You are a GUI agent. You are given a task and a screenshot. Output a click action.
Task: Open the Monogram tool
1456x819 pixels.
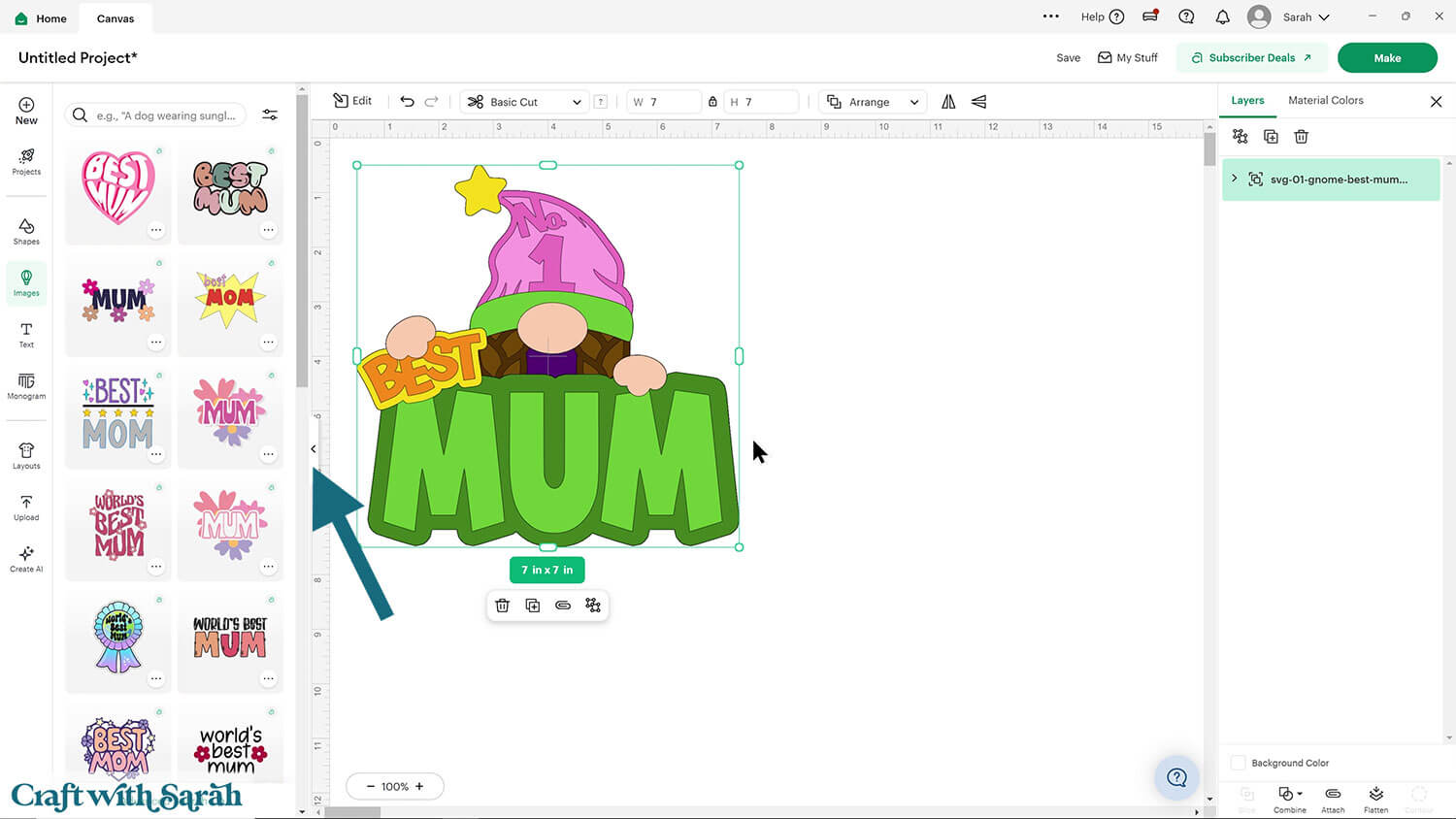(26, 386)
